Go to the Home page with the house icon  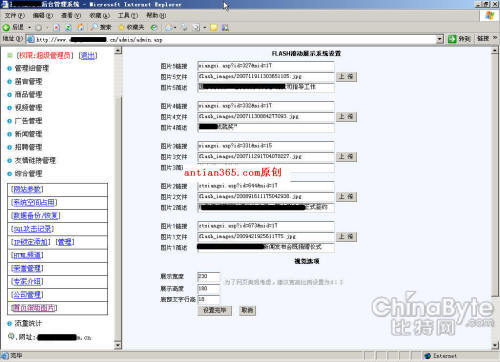coord(80,27)
